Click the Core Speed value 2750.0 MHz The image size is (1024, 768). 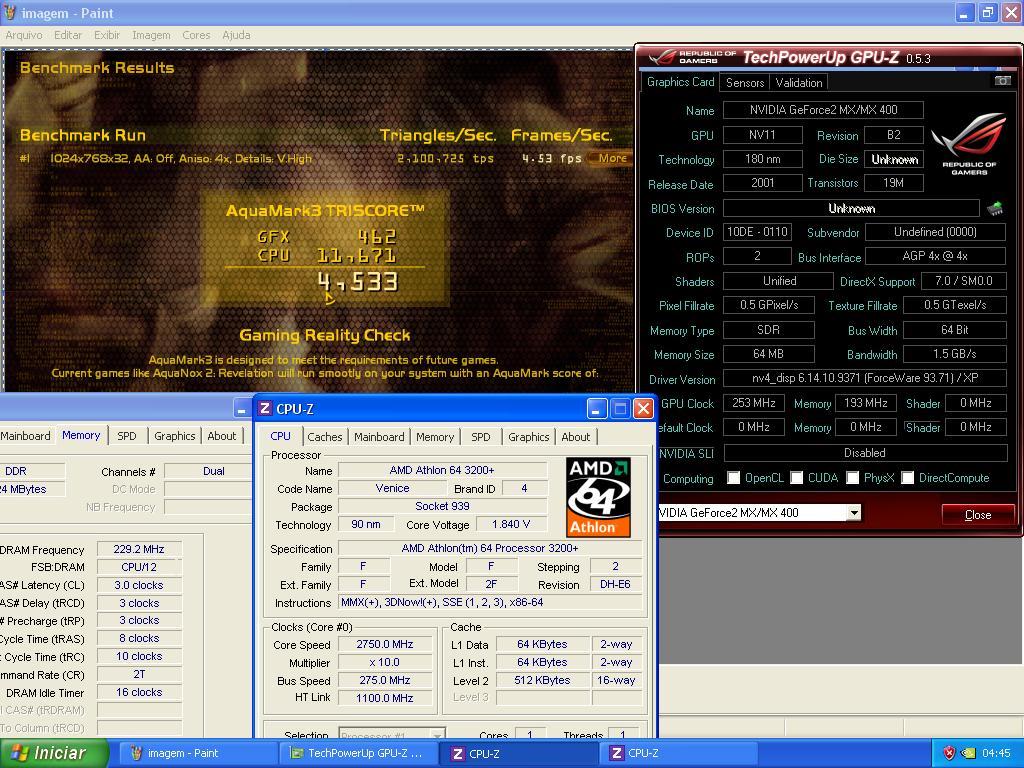pos(385,644)
